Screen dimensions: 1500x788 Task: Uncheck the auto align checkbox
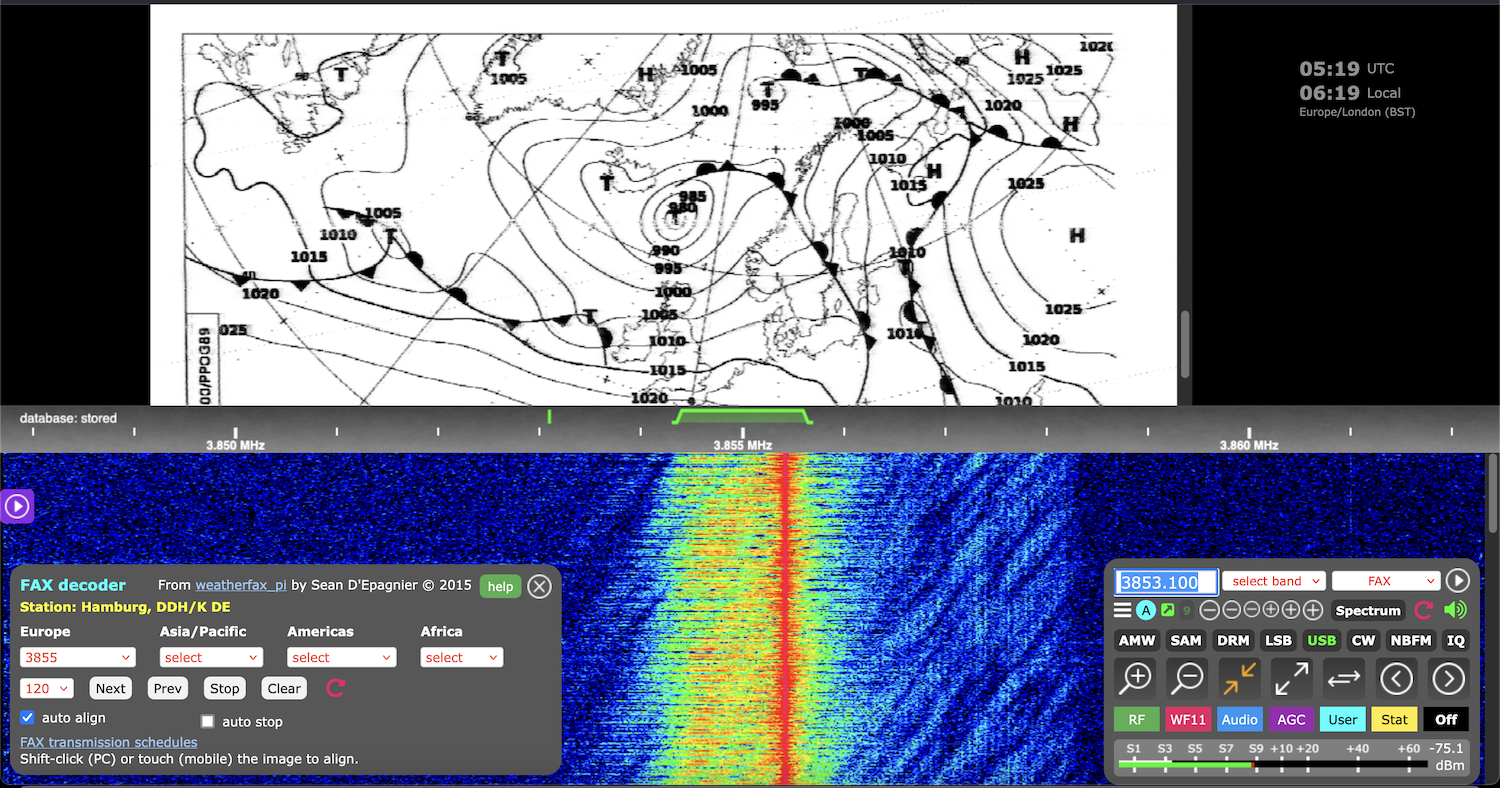click(x=28, y=718)
